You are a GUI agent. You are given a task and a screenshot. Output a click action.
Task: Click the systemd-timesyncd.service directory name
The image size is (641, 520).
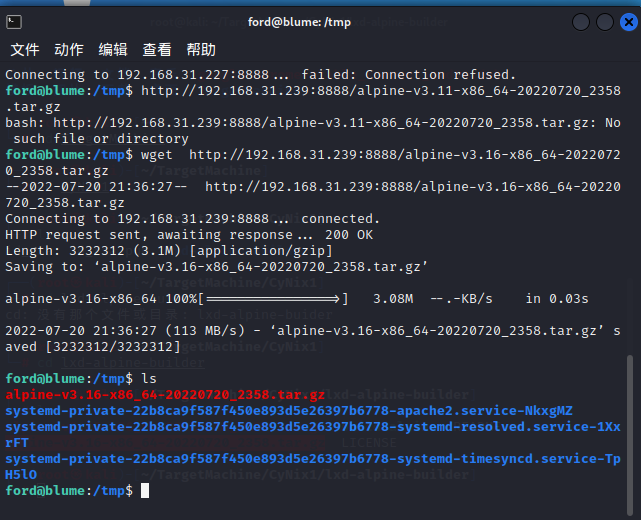(x=313, y=466)
